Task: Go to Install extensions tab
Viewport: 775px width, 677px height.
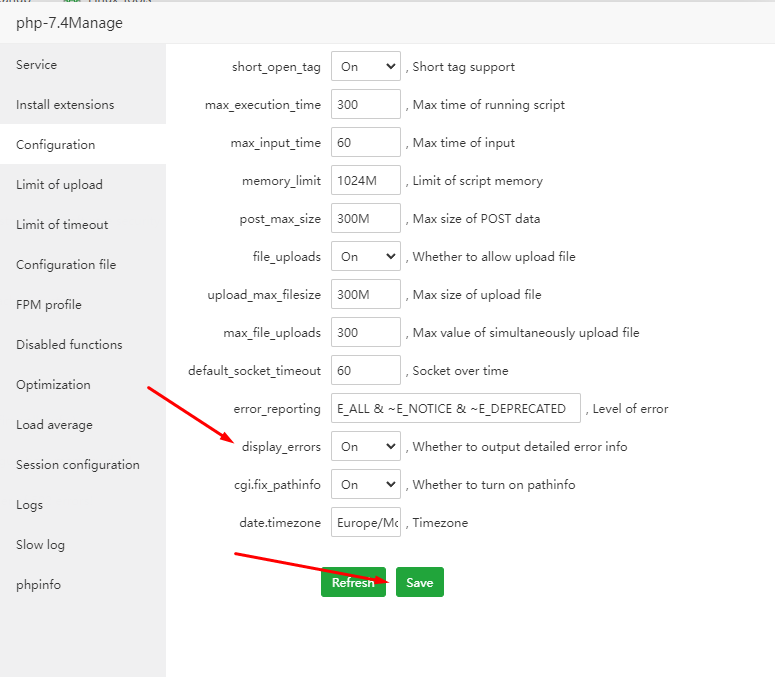Action: (x=65, y=105)
